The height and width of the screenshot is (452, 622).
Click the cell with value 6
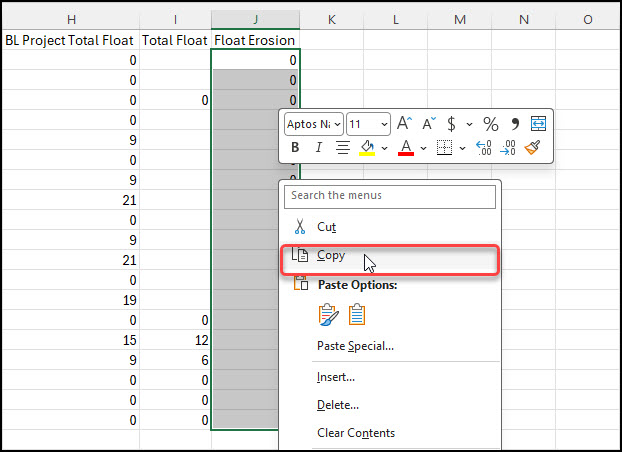coord(175,360)
